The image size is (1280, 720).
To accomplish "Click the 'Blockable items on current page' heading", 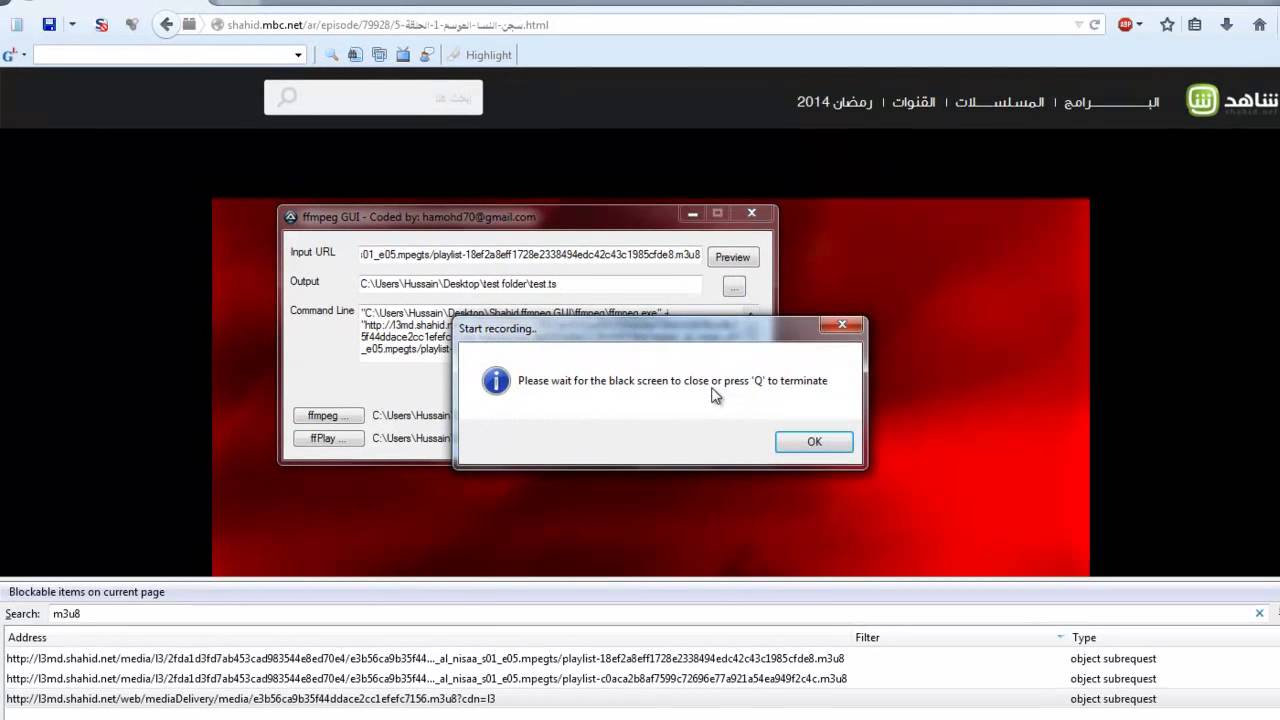I will pos(87,592).
